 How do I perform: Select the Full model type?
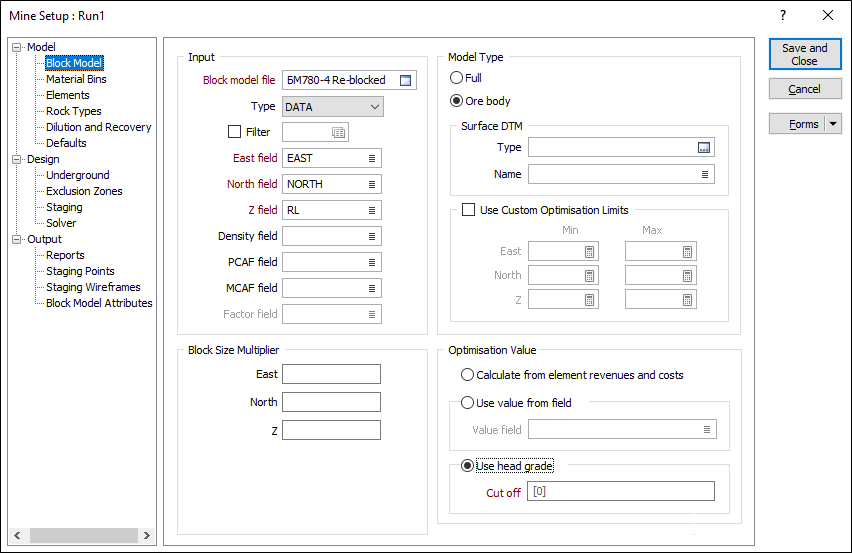(x=456, y=78)
